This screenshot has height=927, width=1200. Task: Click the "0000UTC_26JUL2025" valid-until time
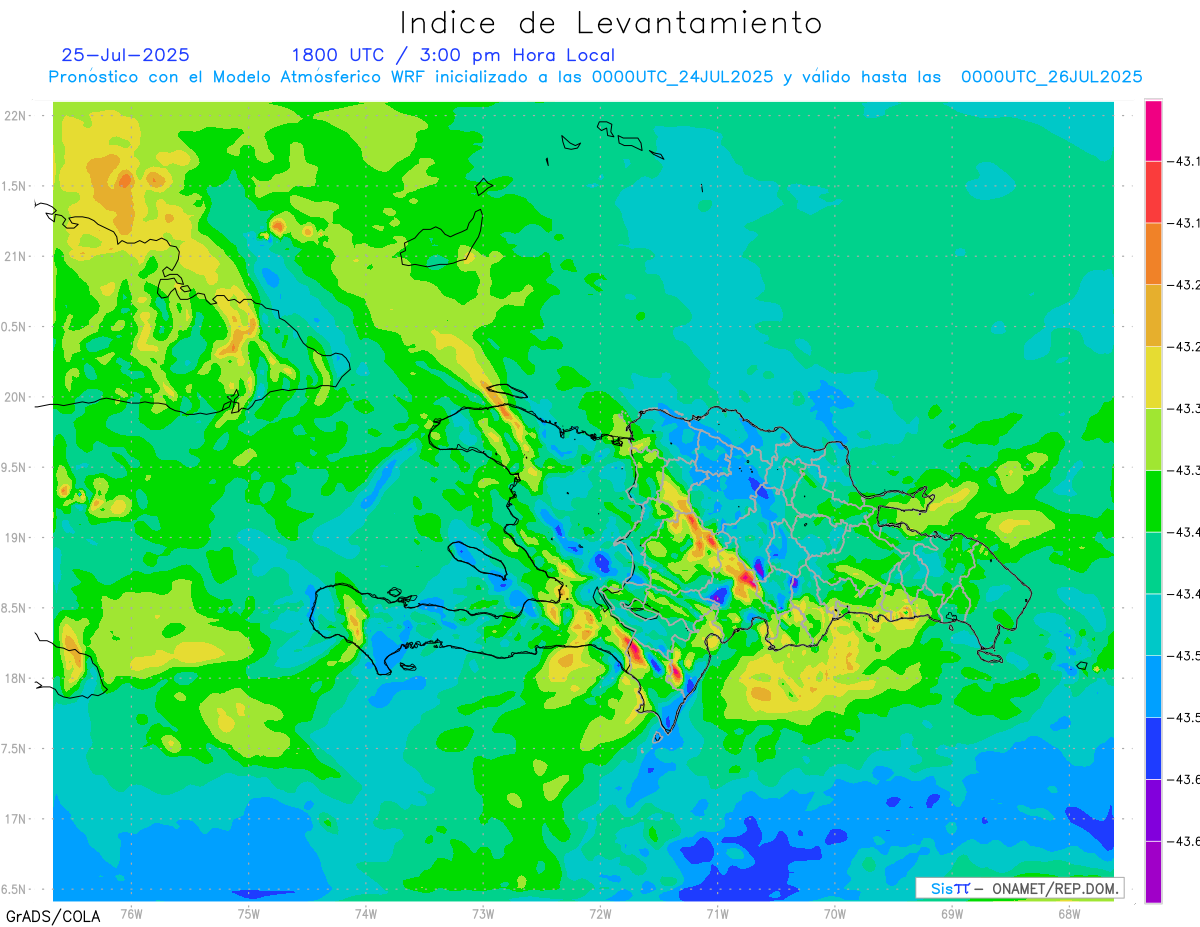point(1051,77)
